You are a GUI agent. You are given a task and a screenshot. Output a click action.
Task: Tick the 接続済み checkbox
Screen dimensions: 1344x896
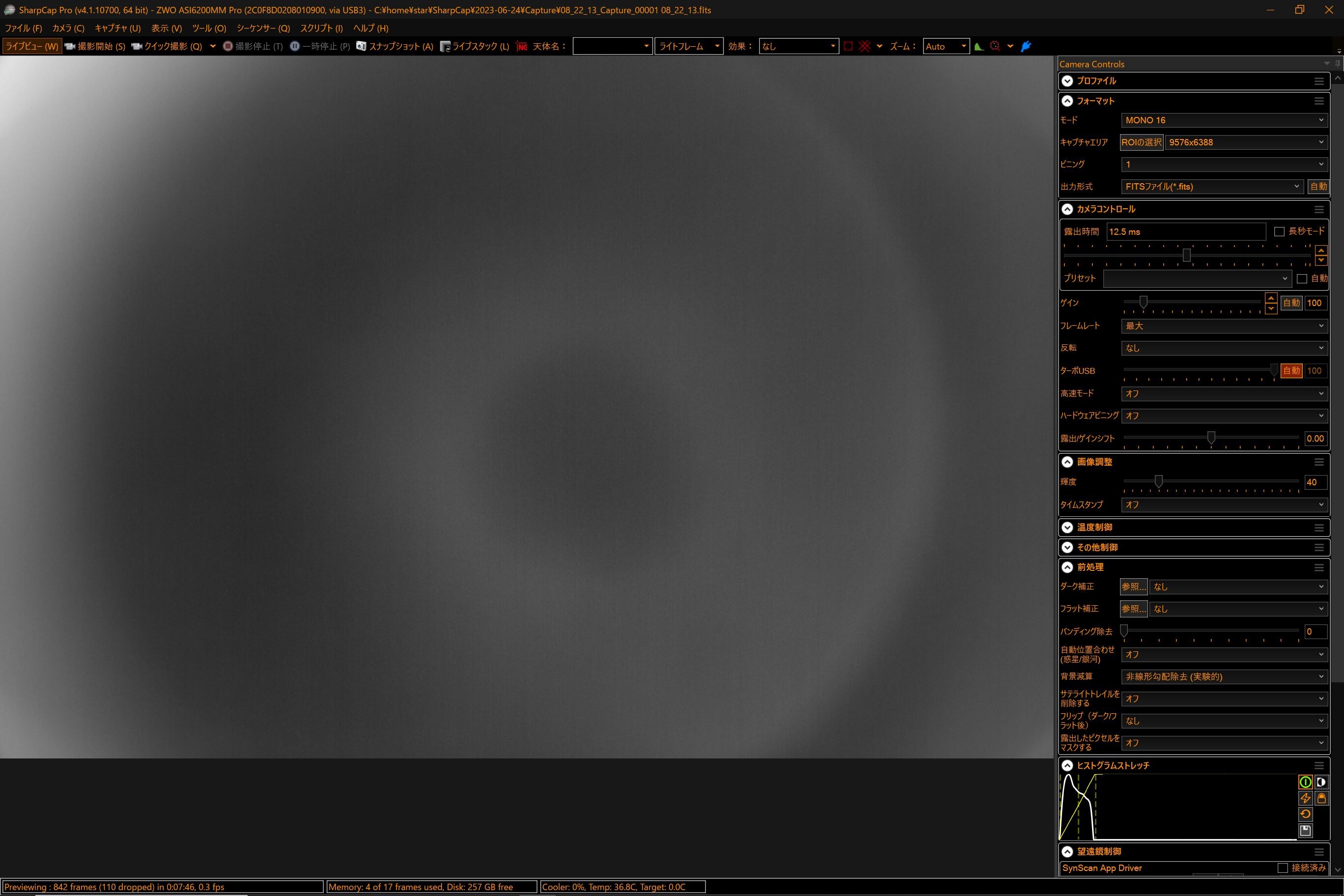point(1282,868)
